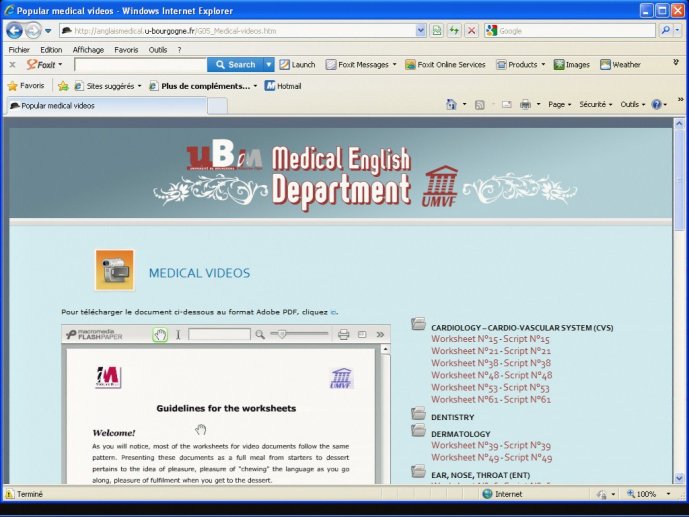The height and width of the screenshot is (517, 689).
Task: Click the FlashPaper zoom slider handle
Action: click(x=282, y=334)
